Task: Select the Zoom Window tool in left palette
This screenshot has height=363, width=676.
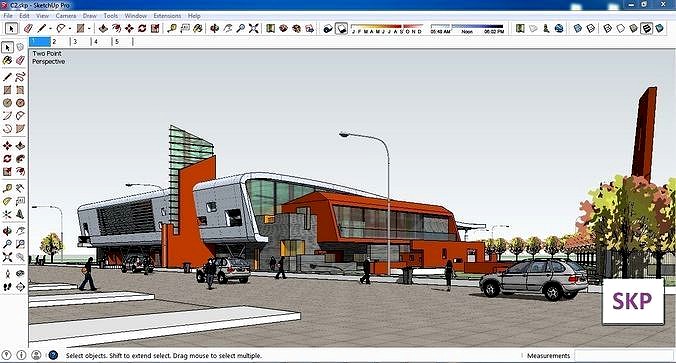Action: pyautogui.click(x=20, y=244)
